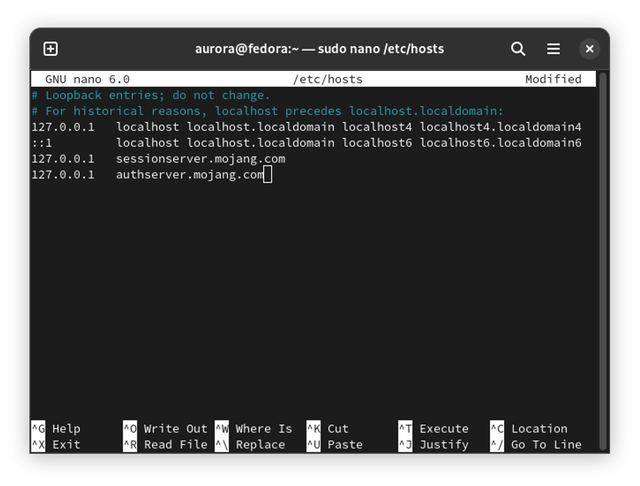The height and width of the screenshot is (486, 640).
Task: Click the ^T Execute shortcut
Action: (x=433, y=428)
